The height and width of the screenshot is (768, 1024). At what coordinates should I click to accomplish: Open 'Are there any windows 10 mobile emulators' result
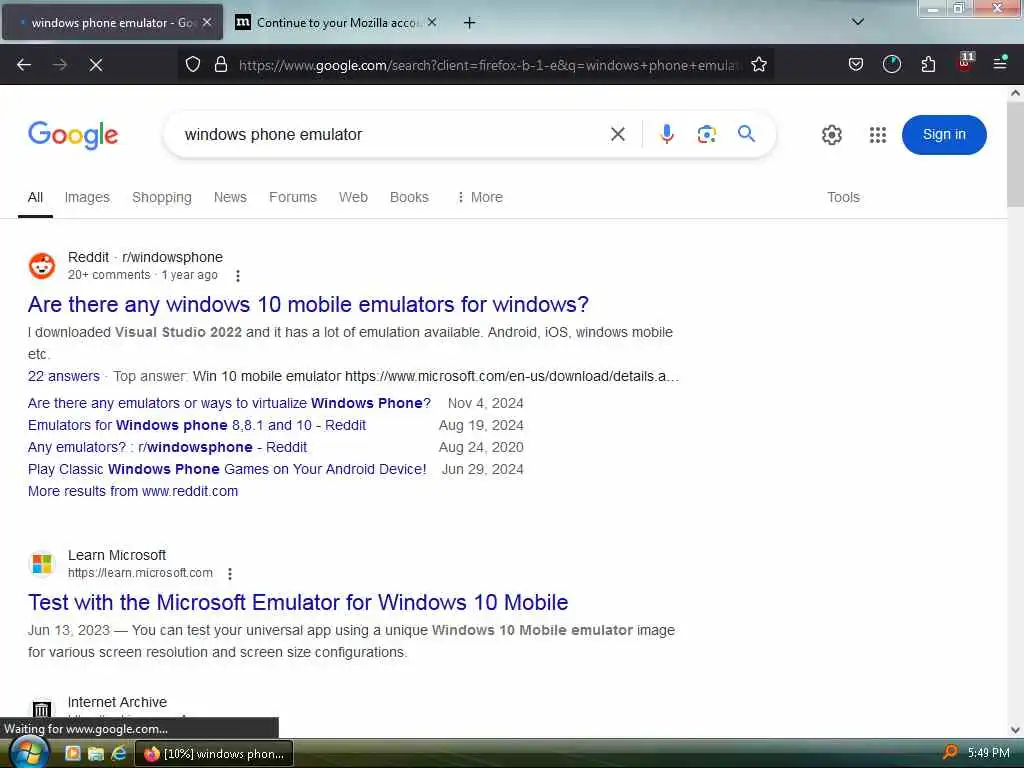point(308,304)
